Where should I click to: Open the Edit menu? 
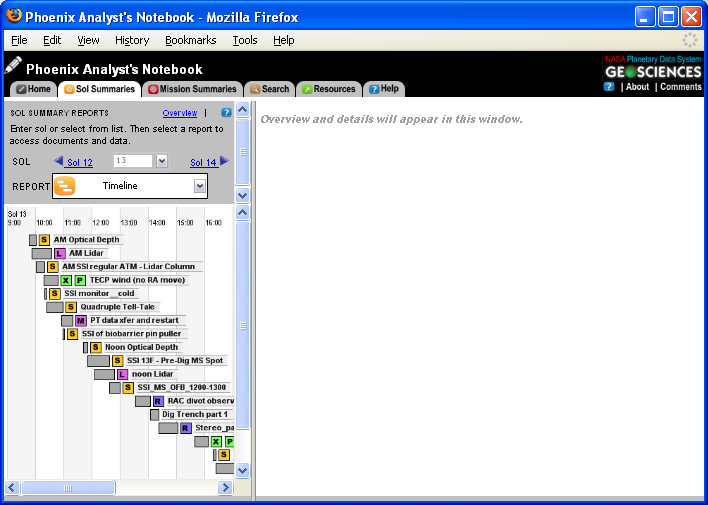(52, 40)
